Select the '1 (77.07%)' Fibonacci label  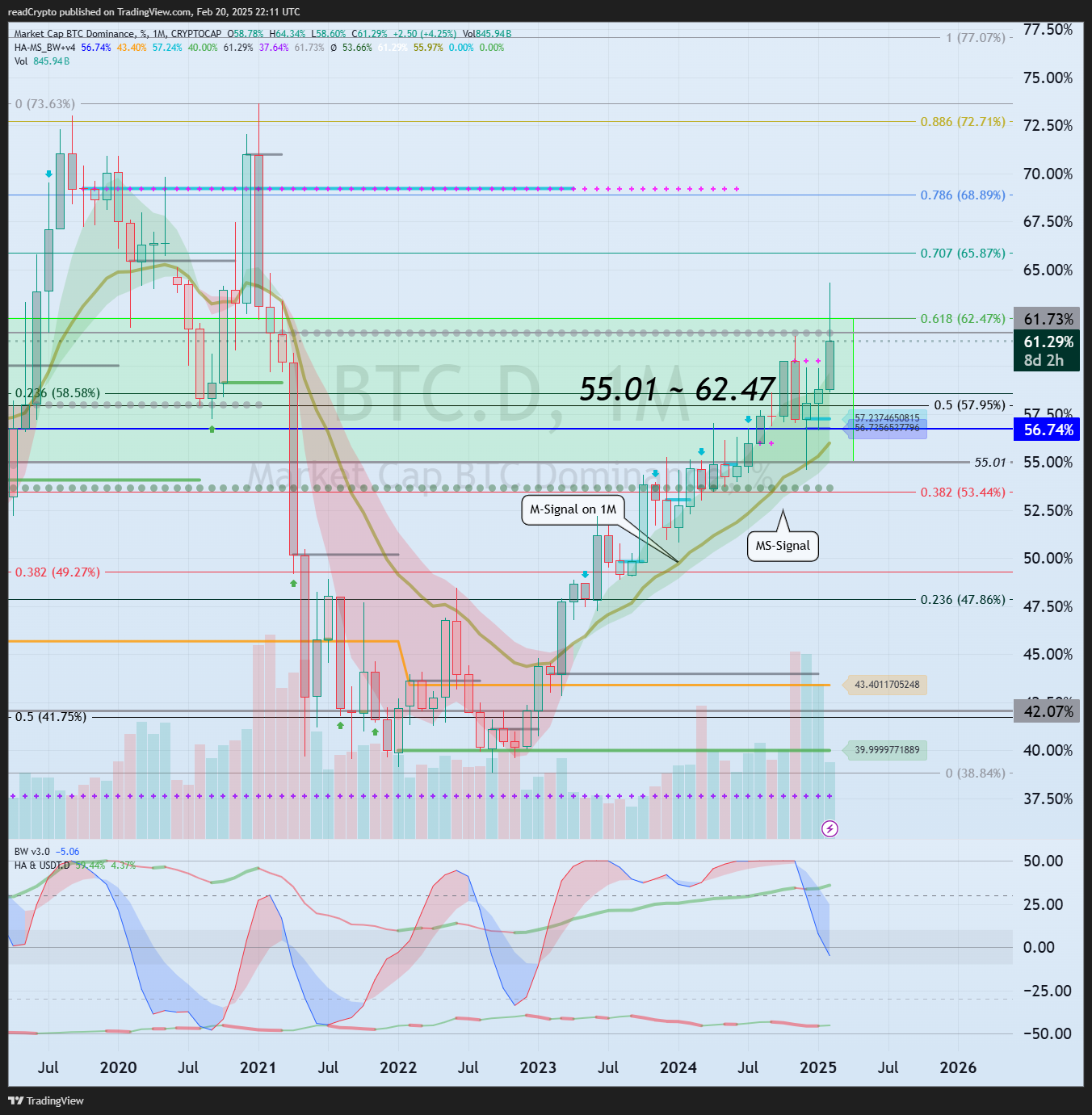(x=976, y=38)
